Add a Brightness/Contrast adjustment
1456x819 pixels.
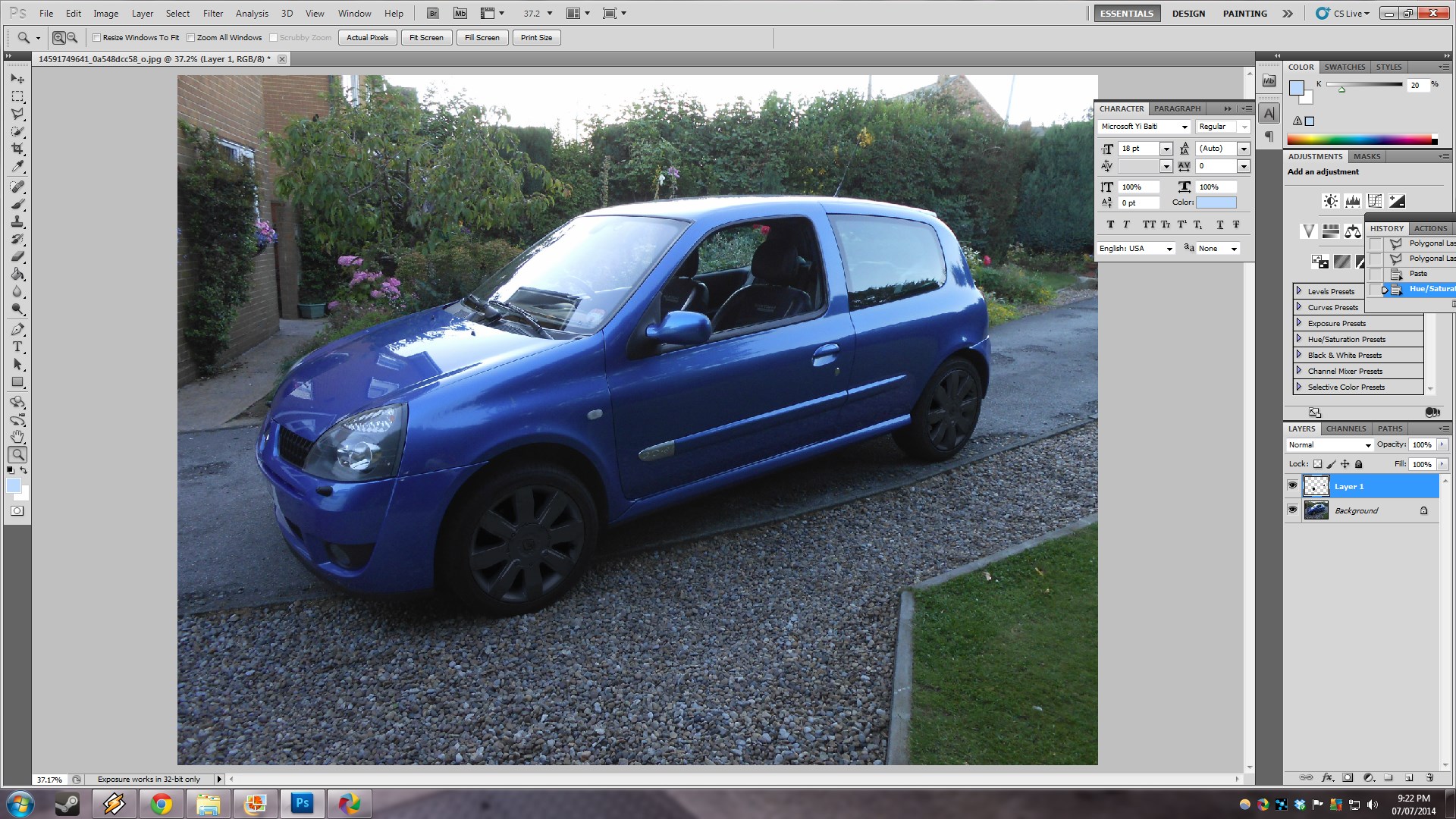pyautogui.click(x=1330, y=201)
